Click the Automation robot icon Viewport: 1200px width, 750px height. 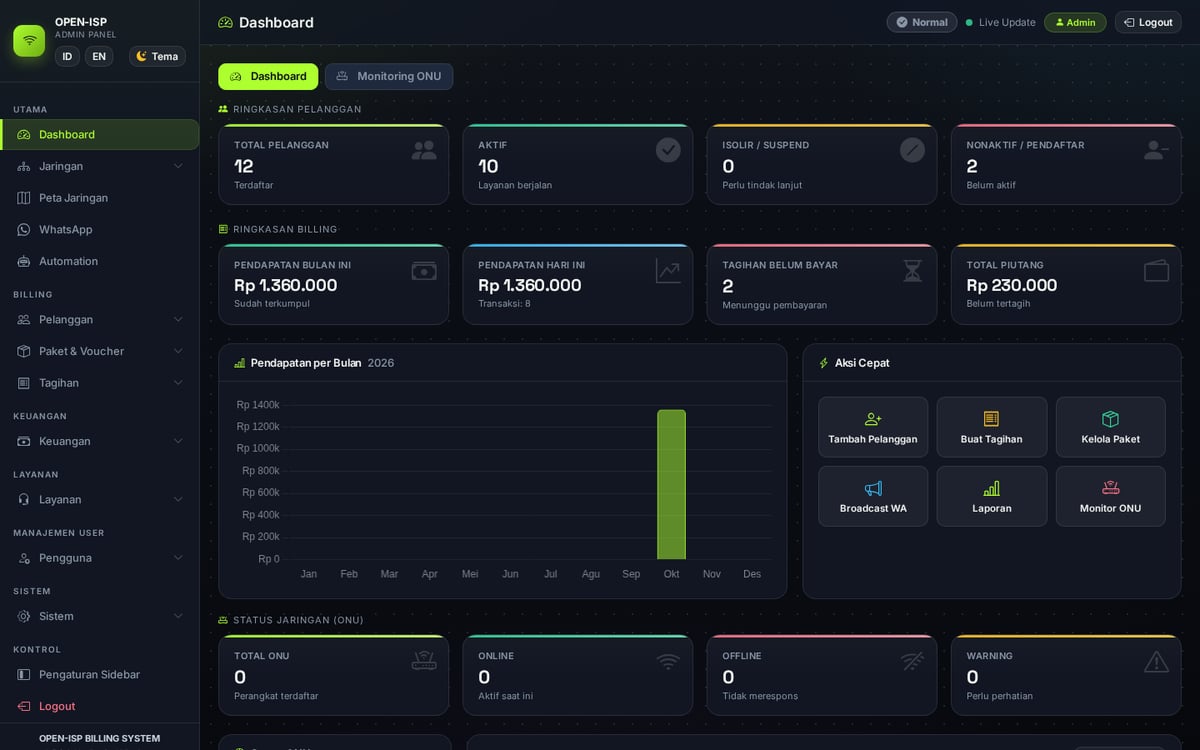(x=24, y=261)
